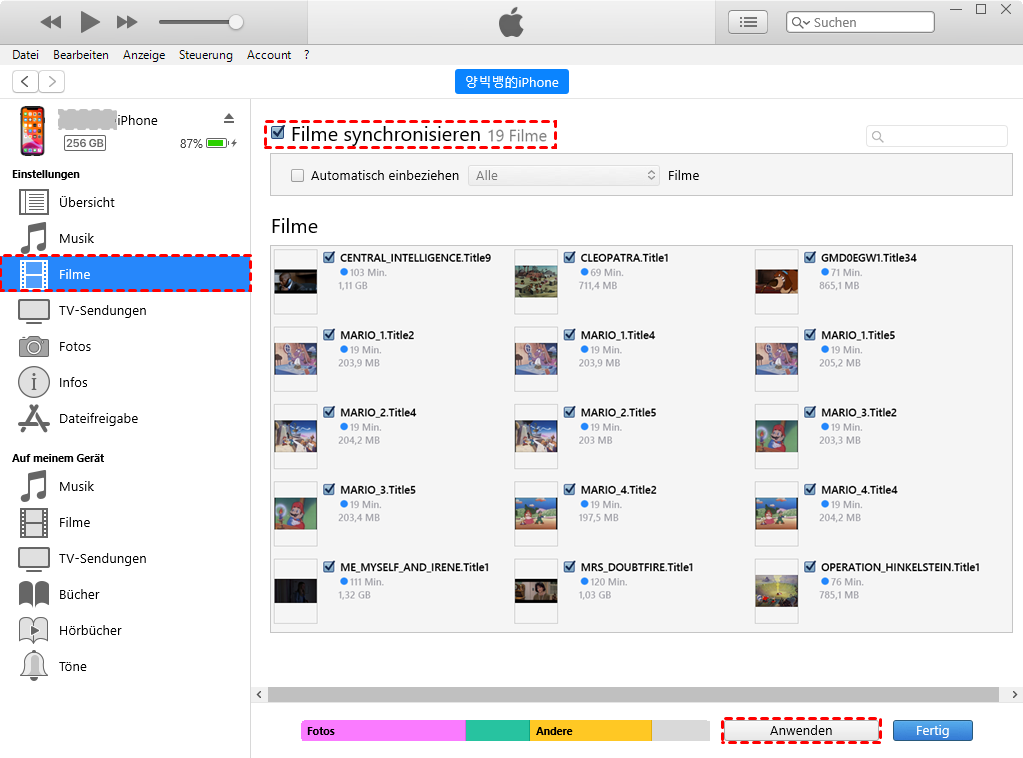Click the teal storage bar segment
This screenshot has width=1023, height=758.
pos(497,731)
